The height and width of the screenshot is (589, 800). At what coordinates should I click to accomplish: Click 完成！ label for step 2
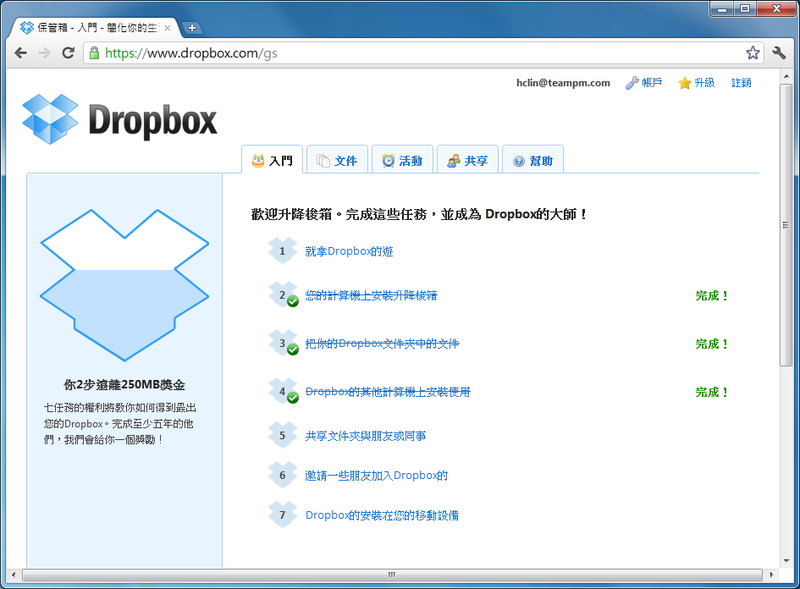coord(711,296)
